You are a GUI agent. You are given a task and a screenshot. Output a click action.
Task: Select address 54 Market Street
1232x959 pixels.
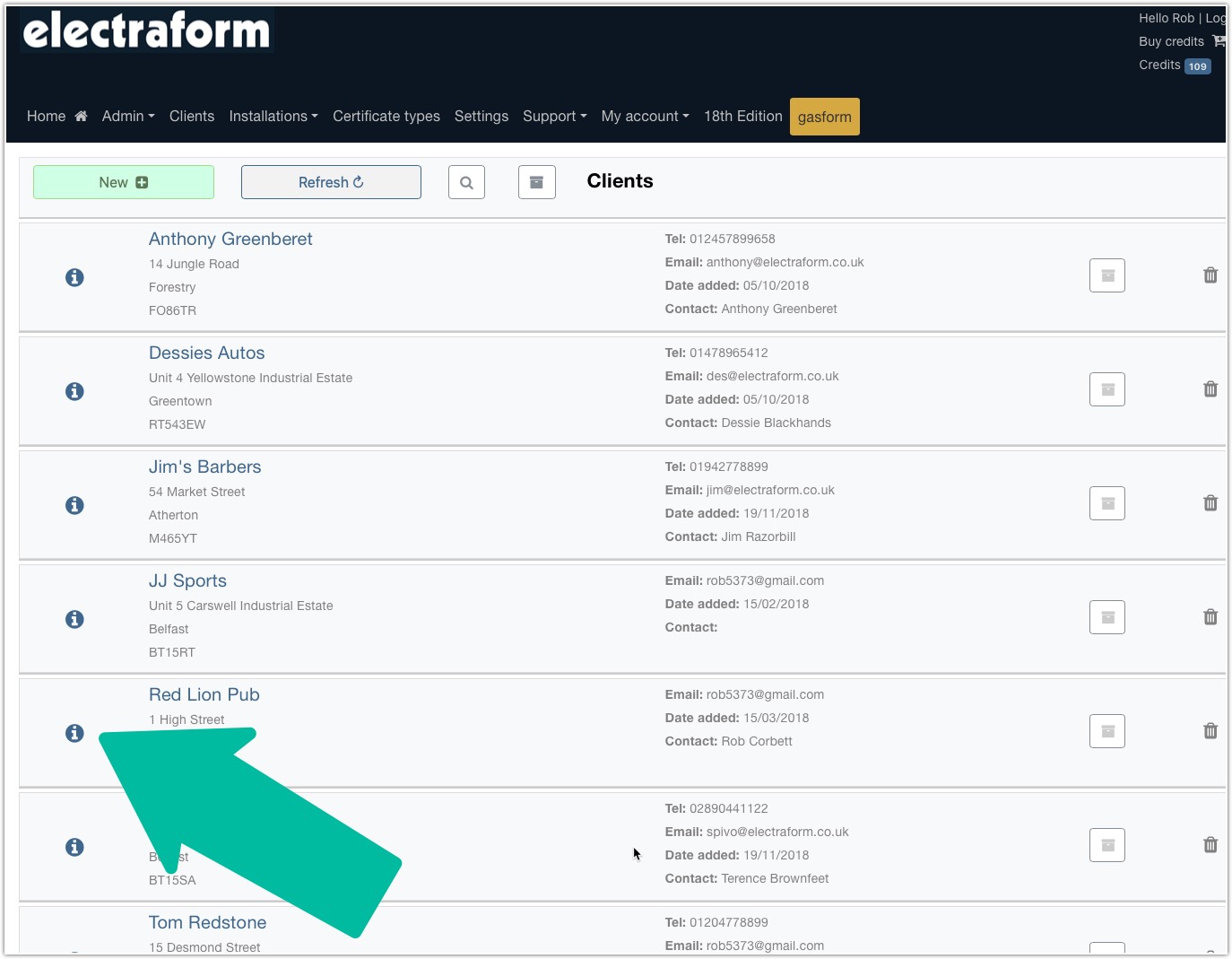click(x=197, y=492)
